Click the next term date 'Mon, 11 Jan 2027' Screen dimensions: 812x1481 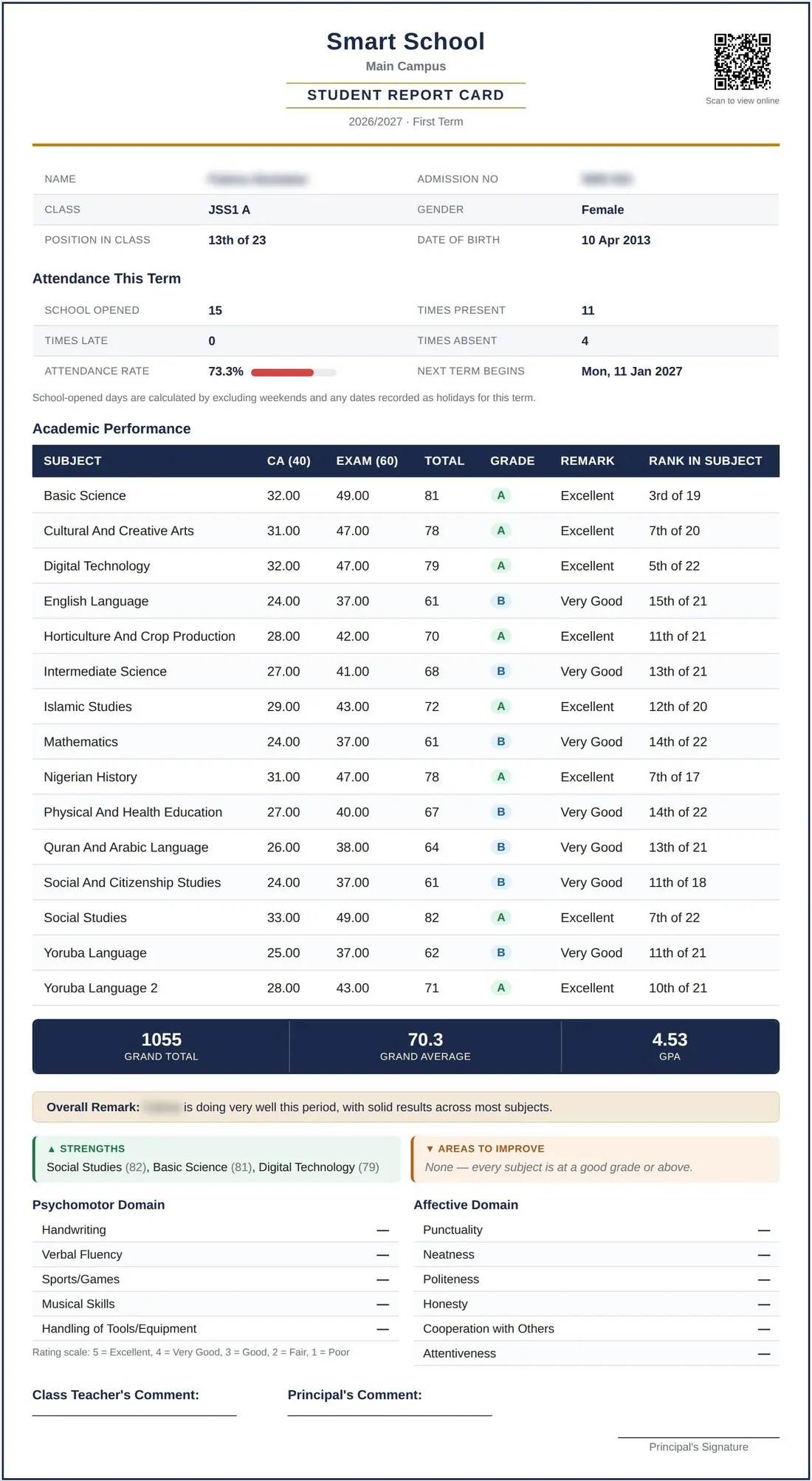(x=632, y=371)
